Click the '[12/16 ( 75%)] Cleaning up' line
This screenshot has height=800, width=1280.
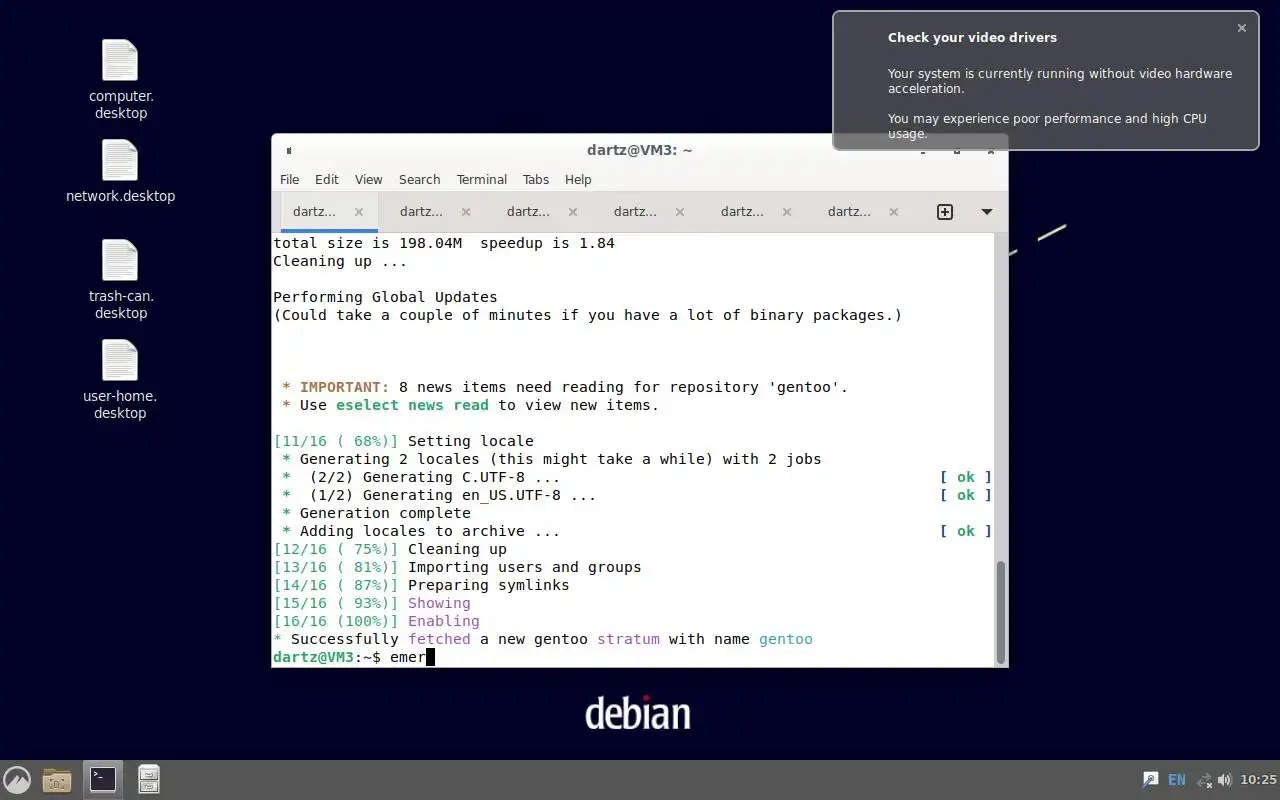(390, 549)
